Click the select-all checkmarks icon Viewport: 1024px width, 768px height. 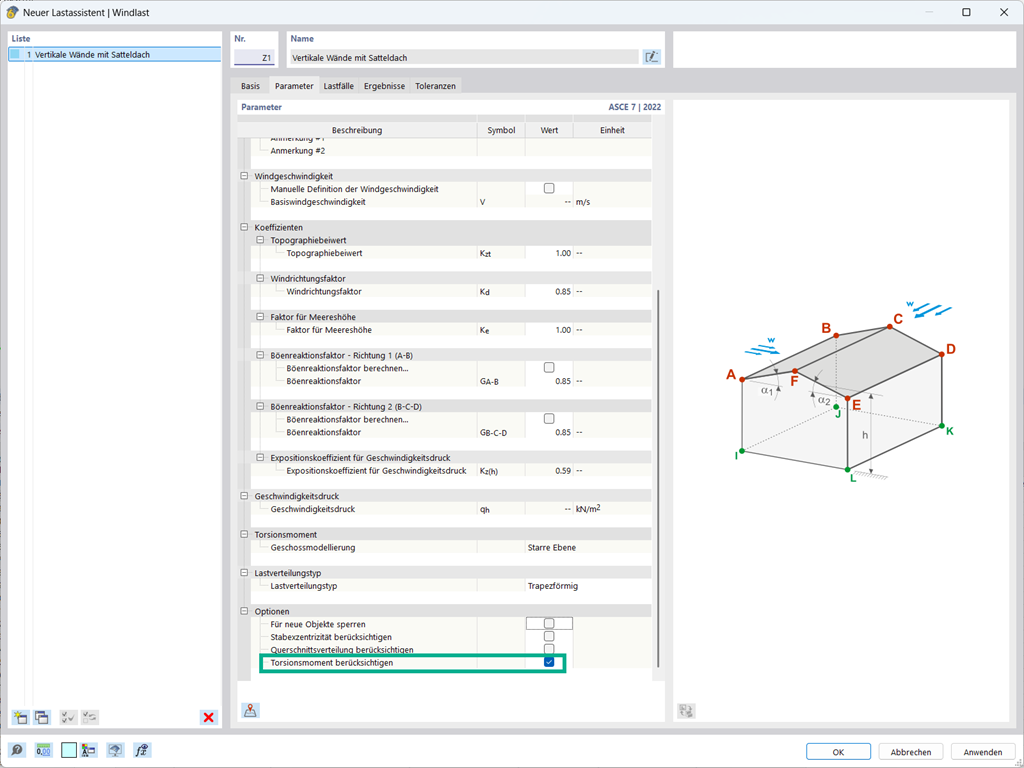pos(68,717)
